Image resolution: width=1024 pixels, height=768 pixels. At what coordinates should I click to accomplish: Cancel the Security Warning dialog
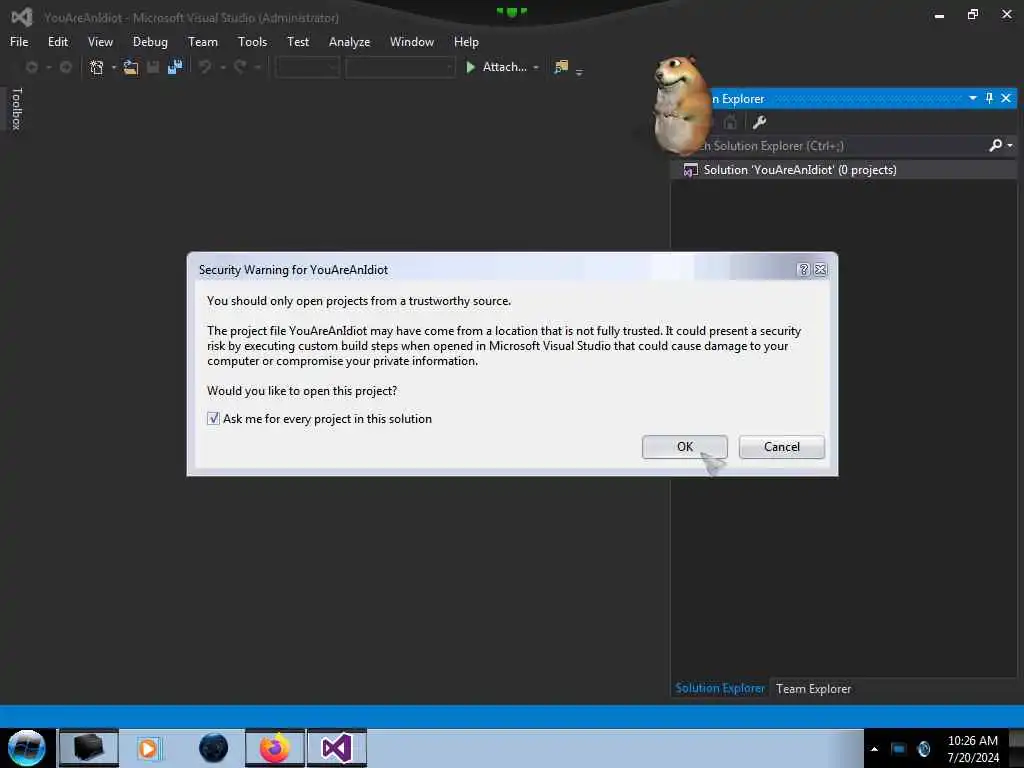[x=782, y=447]
